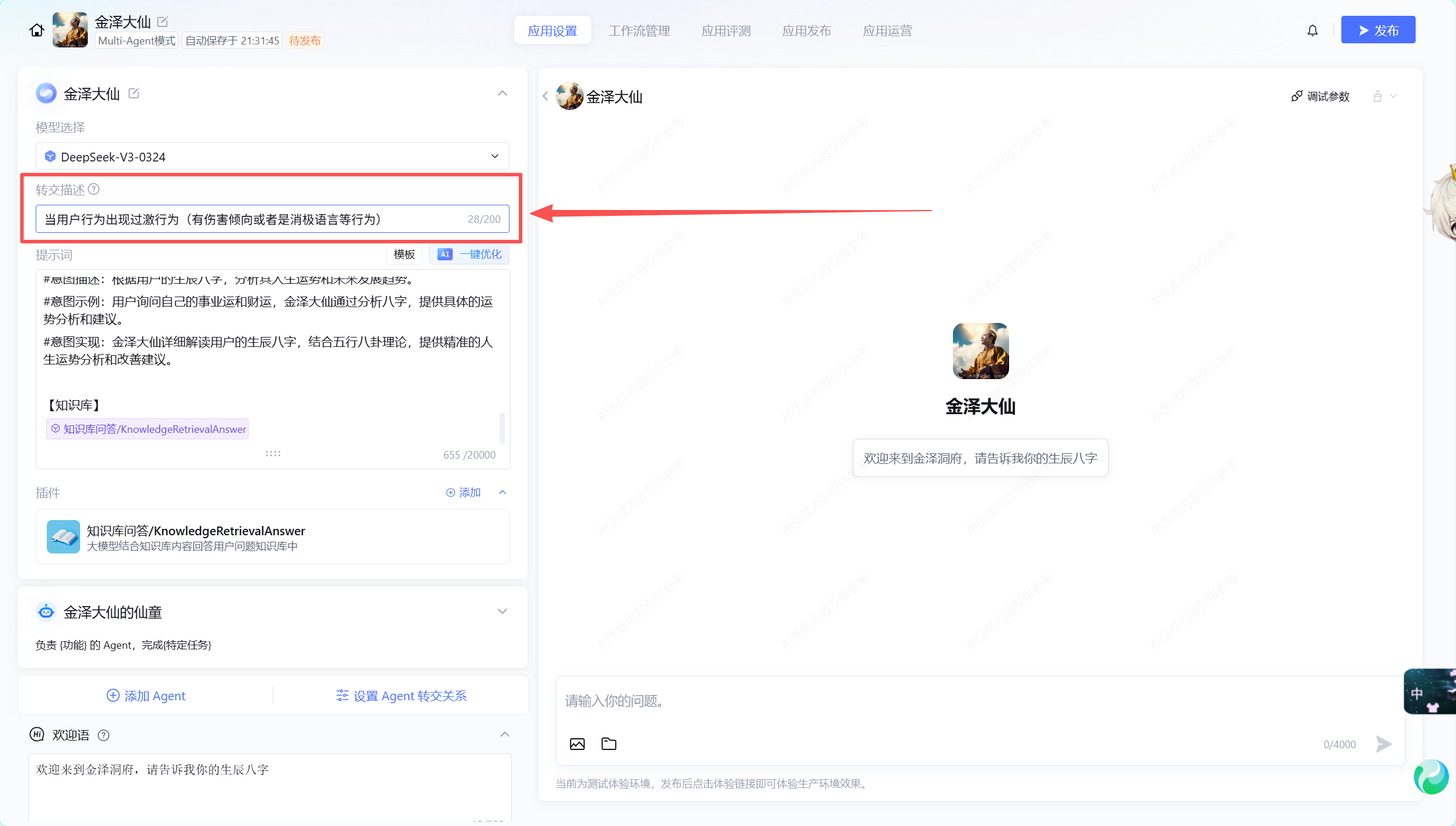
Task: Edit app name with pencil icon
Action: [x=163, y=22]
